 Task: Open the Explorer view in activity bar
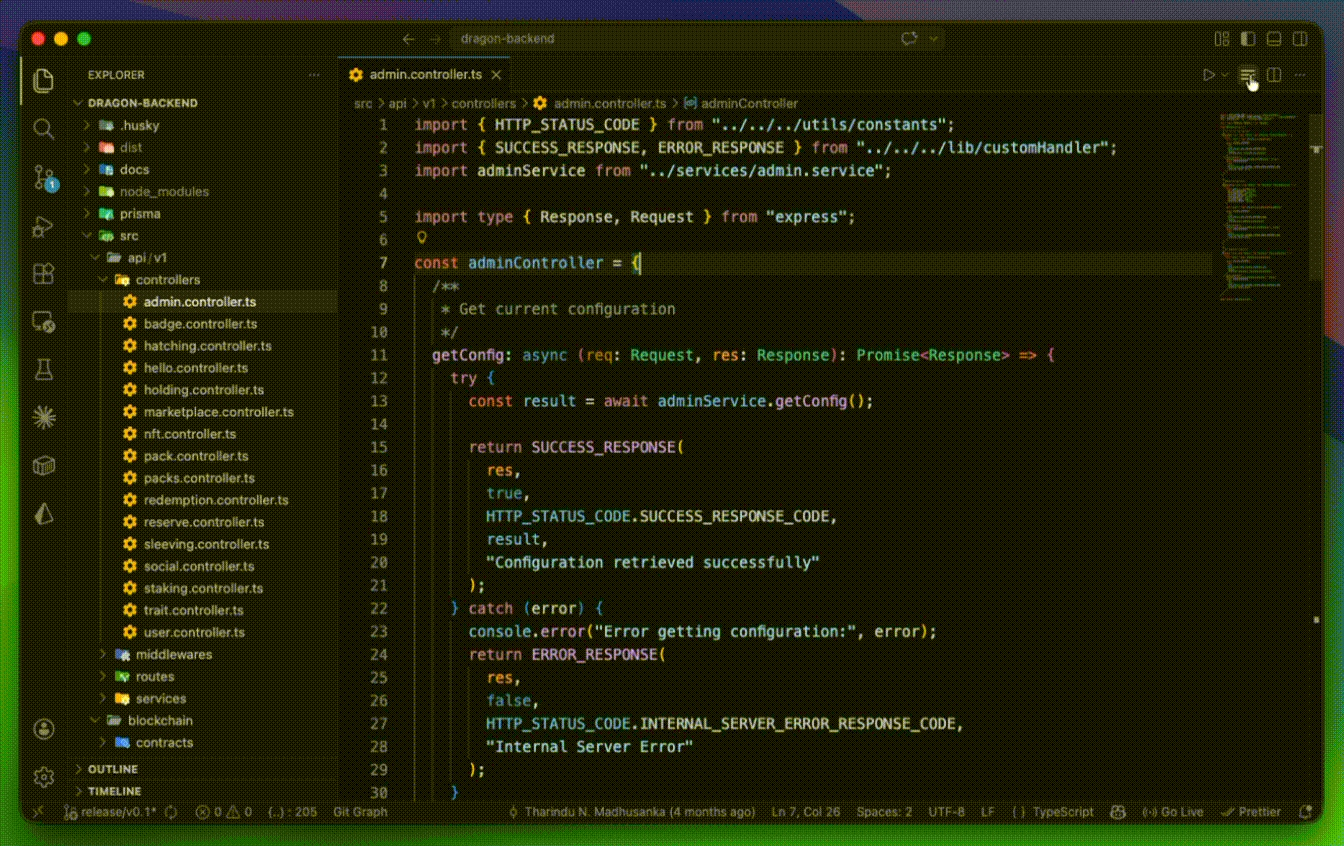pos(43,81)
